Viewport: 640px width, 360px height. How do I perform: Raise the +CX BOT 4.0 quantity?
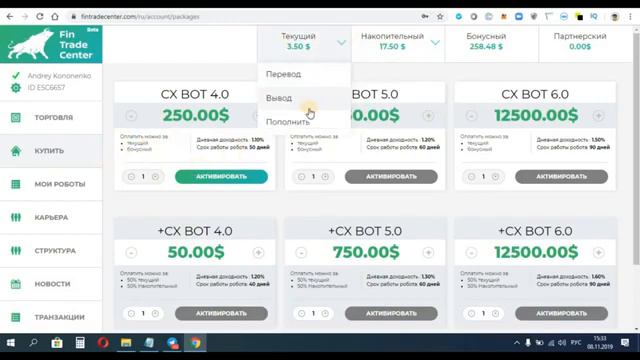pos(155,313)
